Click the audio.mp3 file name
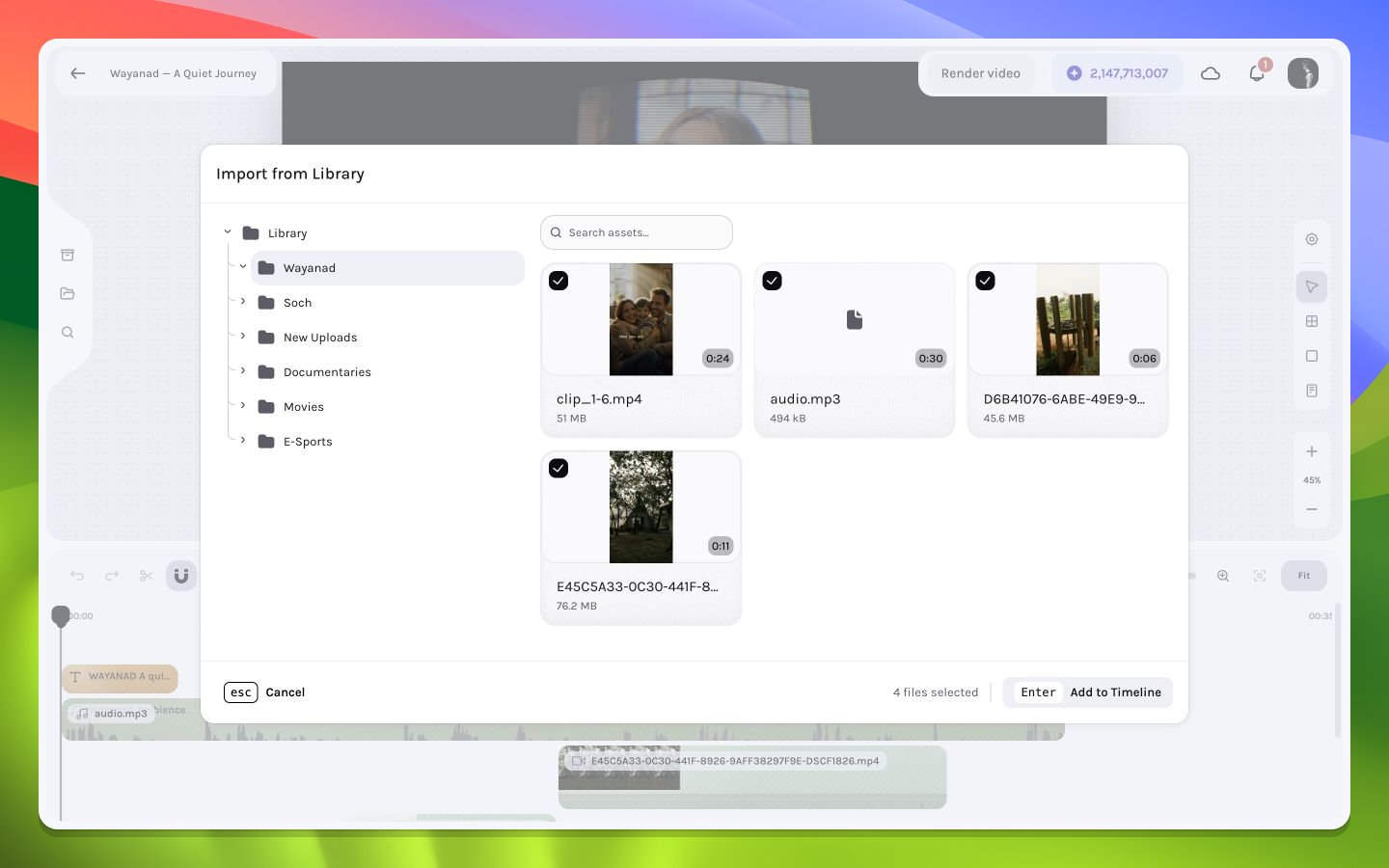The image size is (1389, 868). pos(805,399)
